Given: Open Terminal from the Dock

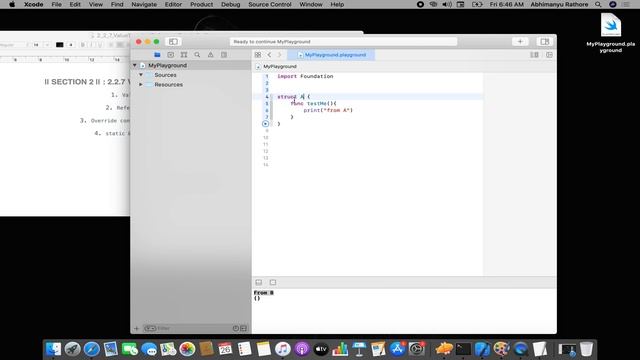Looking at the screenshot, I should click(x=463, y=349).
